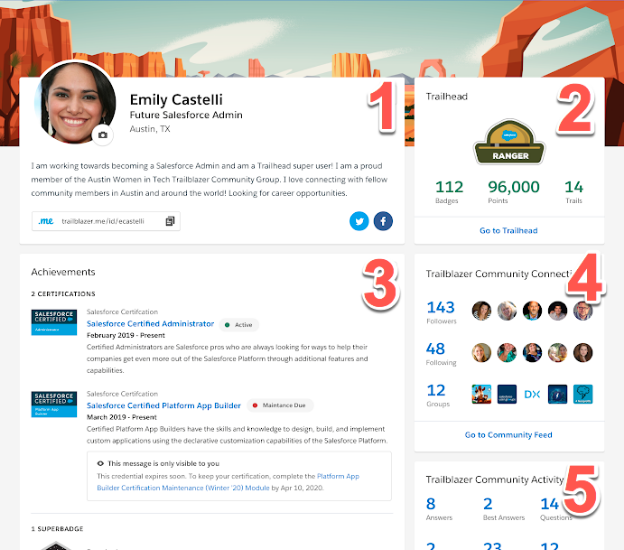Click the Platform App Builder badge image
Screen dimensions: 624x550
click(54, 404)
